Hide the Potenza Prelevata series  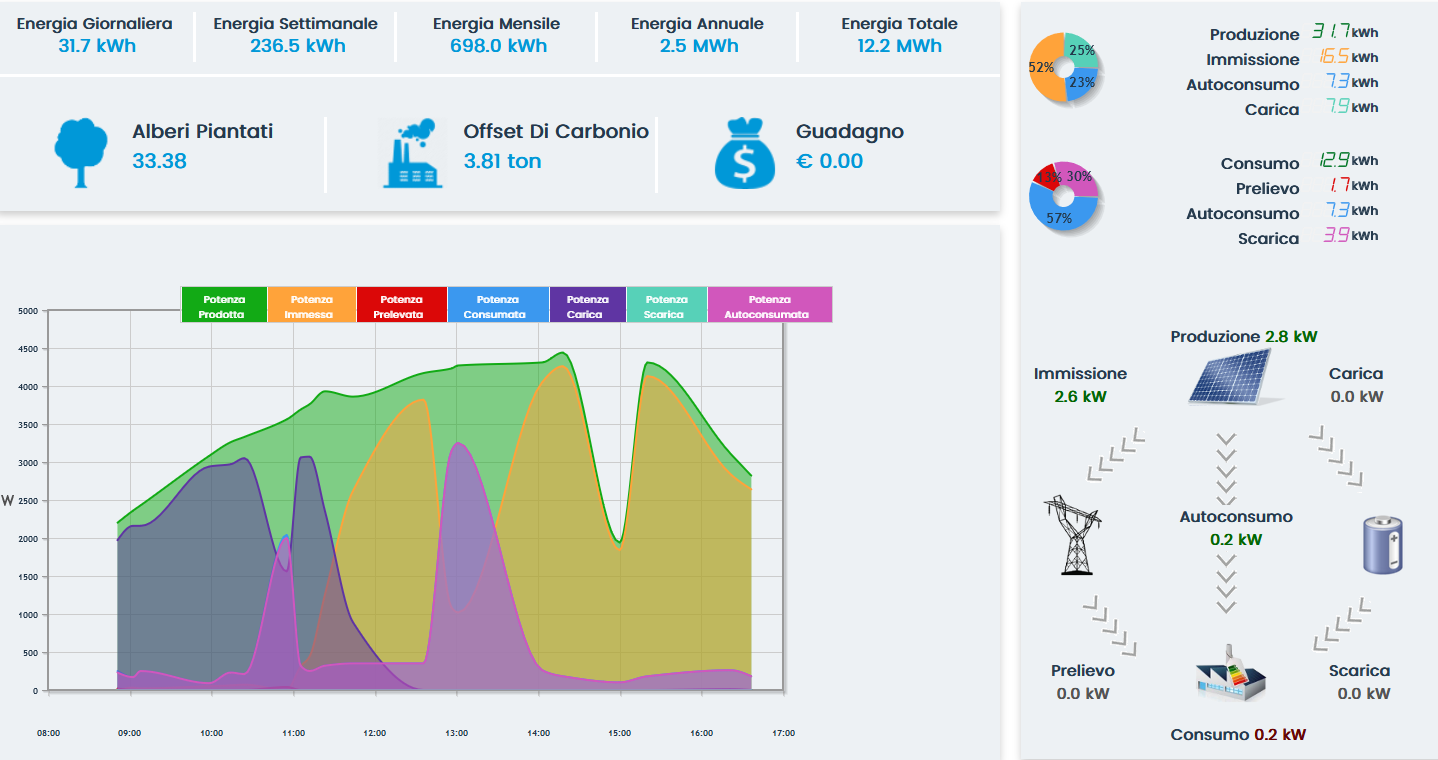tap(401, 306)
